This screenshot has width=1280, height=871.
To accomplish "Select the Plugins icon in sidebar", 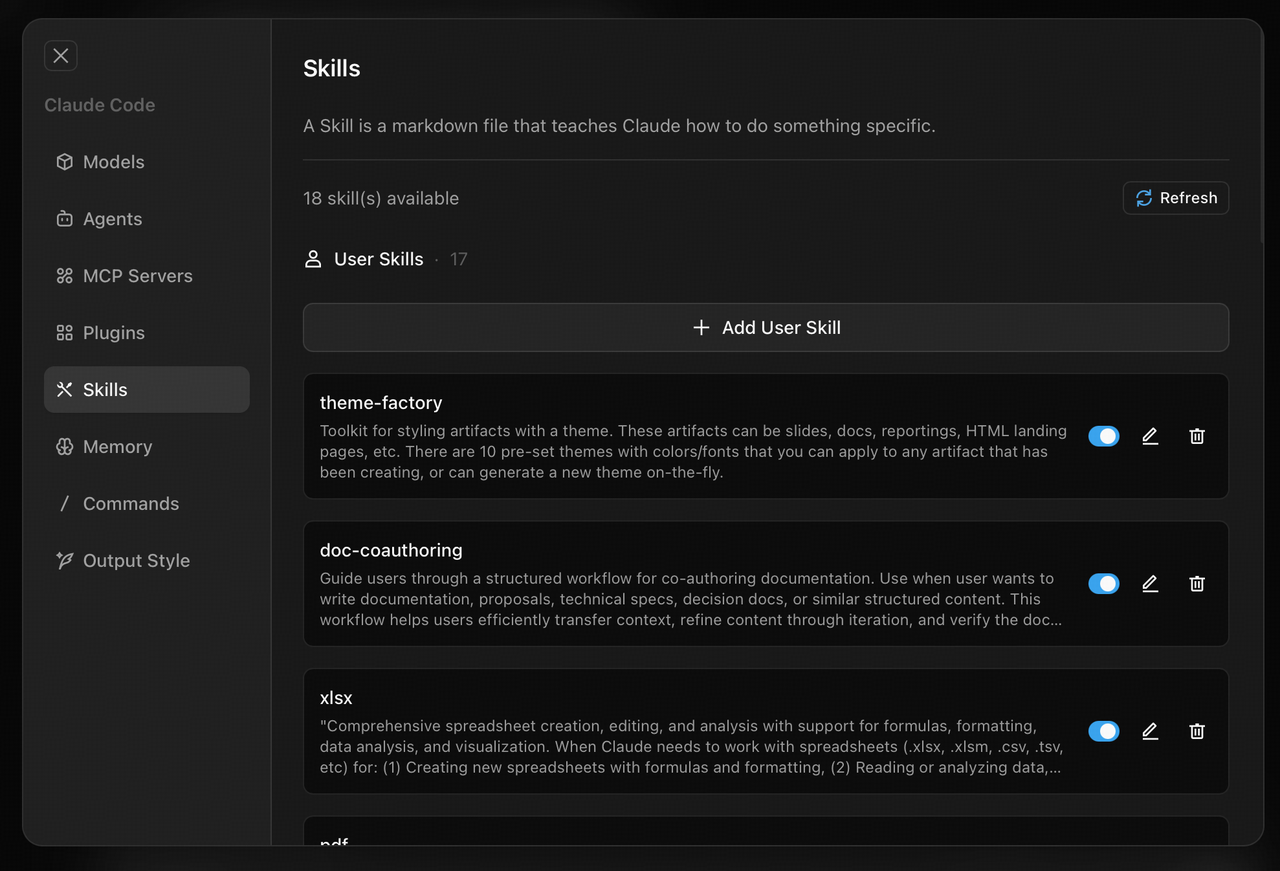I will tap(64, 332).
